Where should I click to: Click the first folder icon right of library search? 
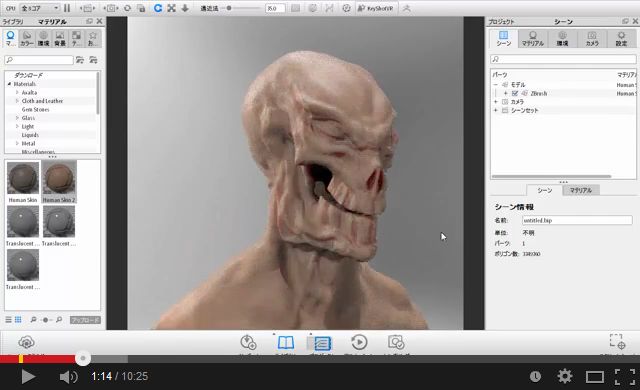(x=80, y=60)
